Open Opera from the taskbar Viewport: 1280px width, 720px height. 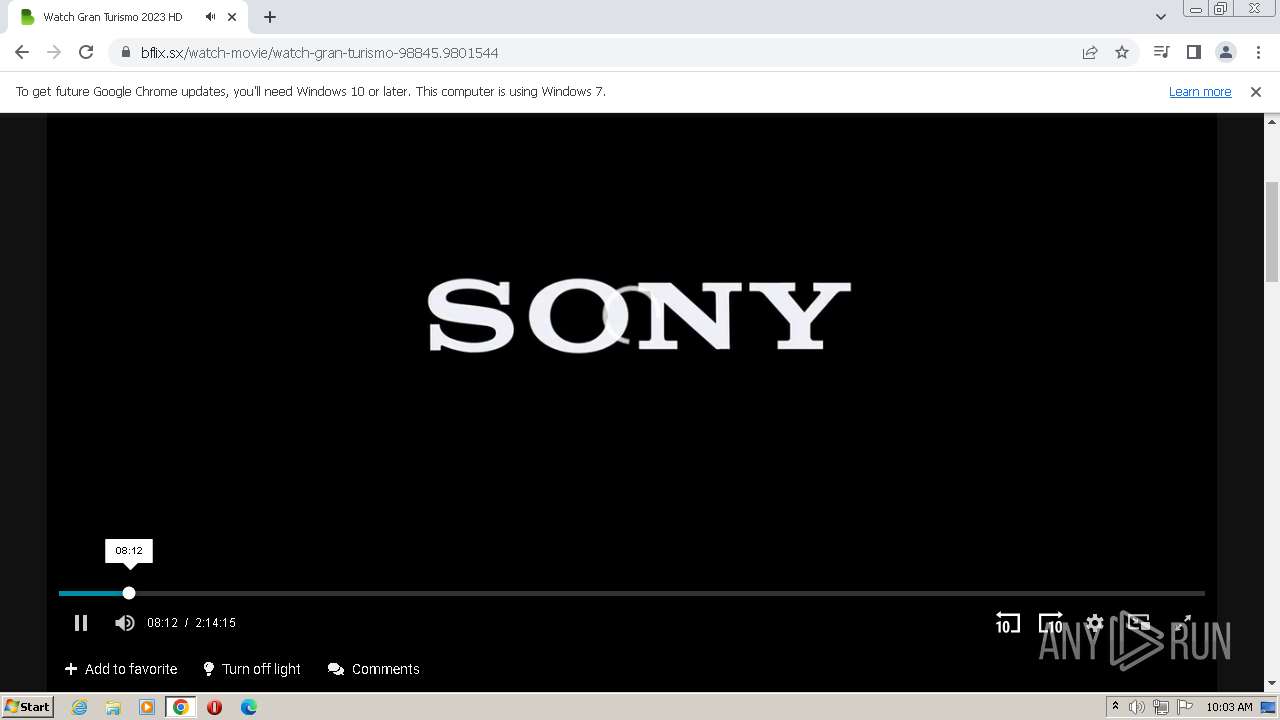(214, 707)
